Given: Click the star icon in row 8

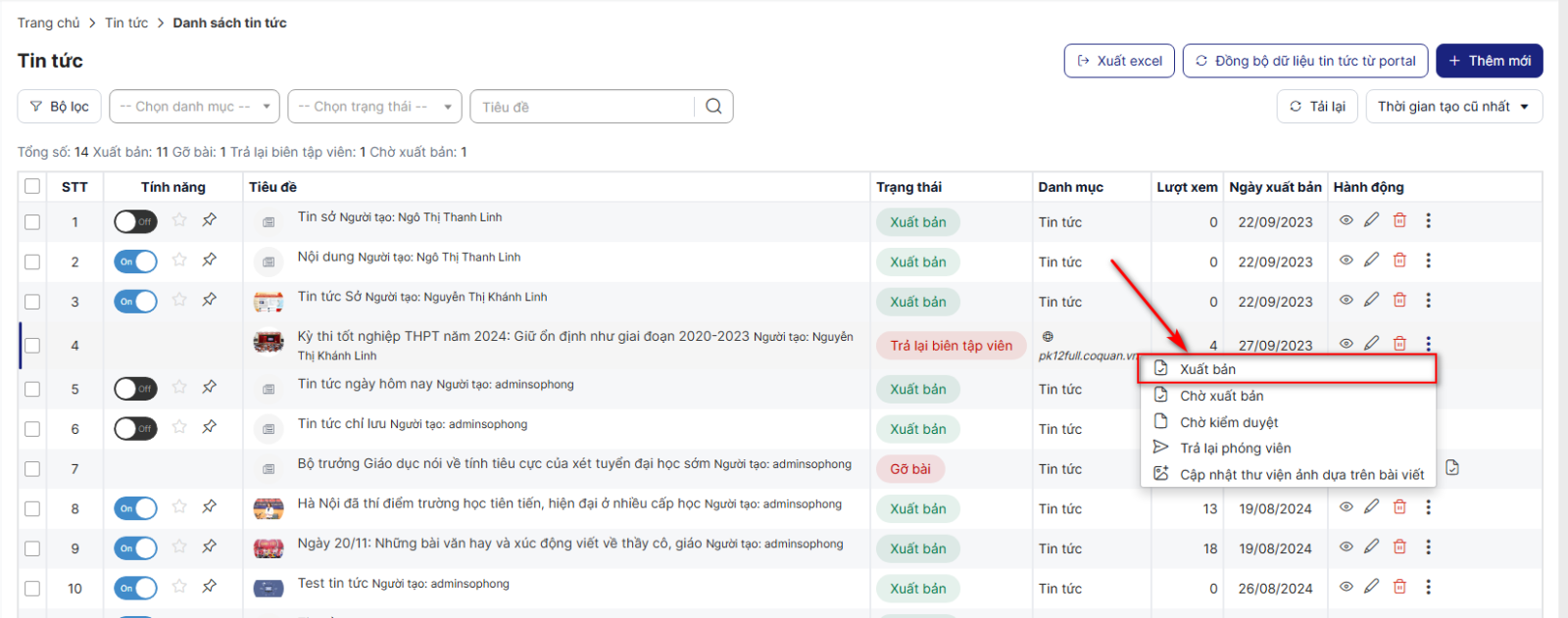Looking at the screenshot, I should (x=179, y=507).
